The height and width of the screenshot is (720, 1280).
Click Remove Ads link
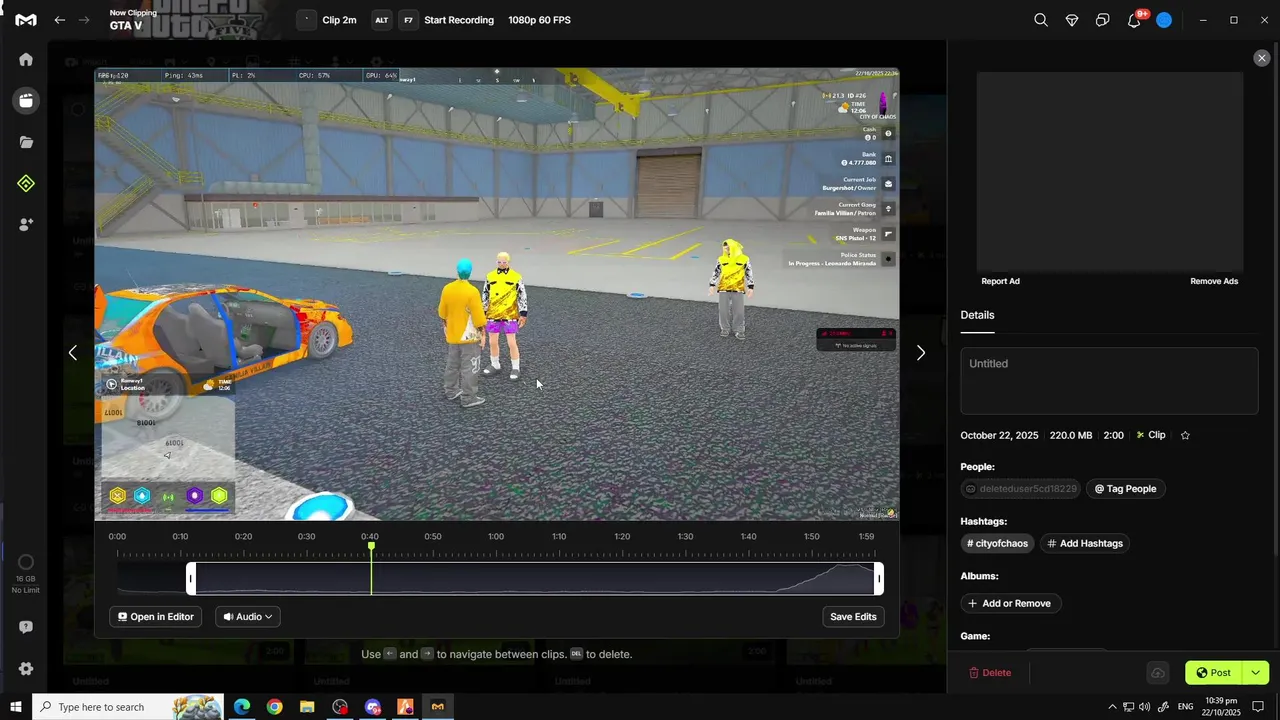pyautogui.click(x=1214, y=281)
